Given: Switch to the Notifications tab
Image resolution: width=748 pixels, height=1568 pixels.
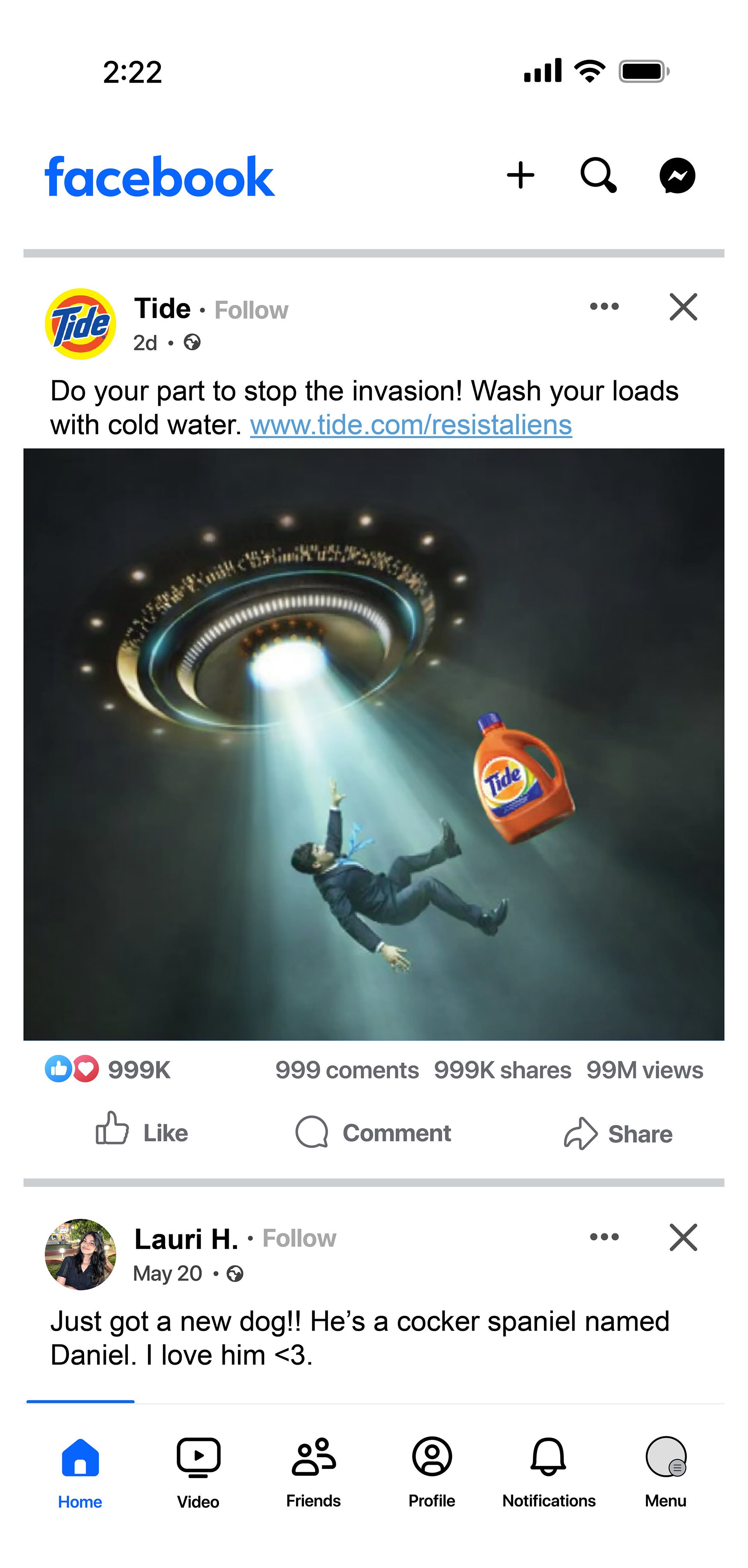Looking at the screenshot, I should point(549,1472).
